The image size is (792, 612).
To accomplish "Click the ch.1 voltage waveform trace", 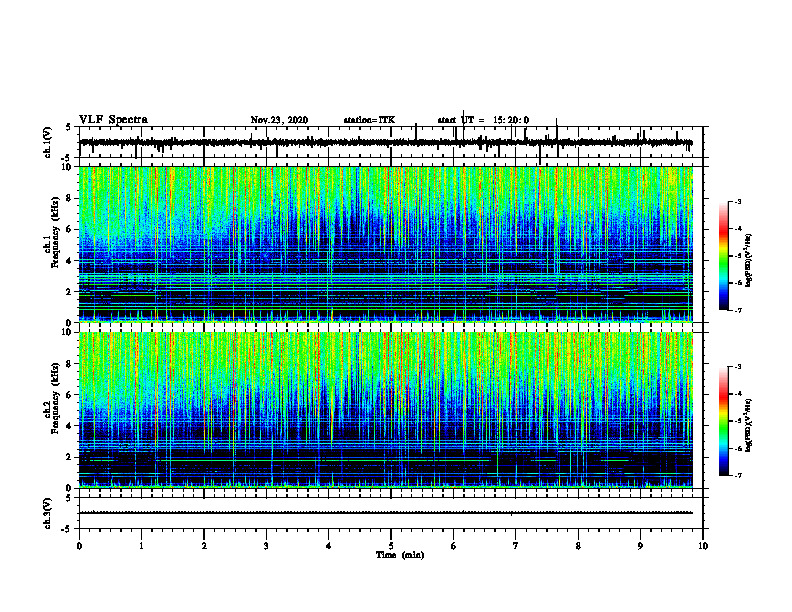I will coord(386,142).
